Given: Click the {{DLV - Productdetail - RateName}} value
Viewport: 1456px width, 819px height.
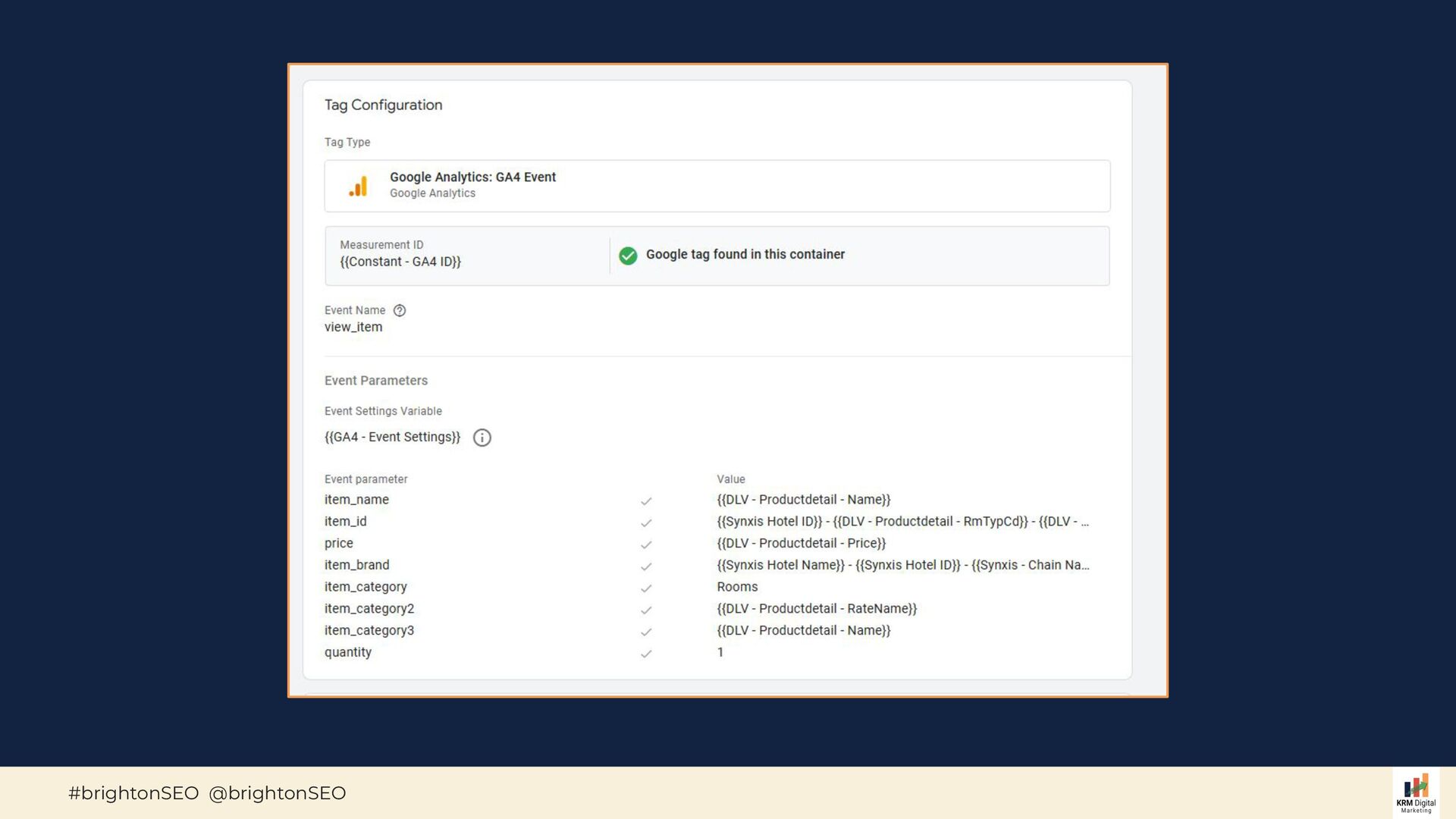Looking at the screenshot, I should 817,609.
